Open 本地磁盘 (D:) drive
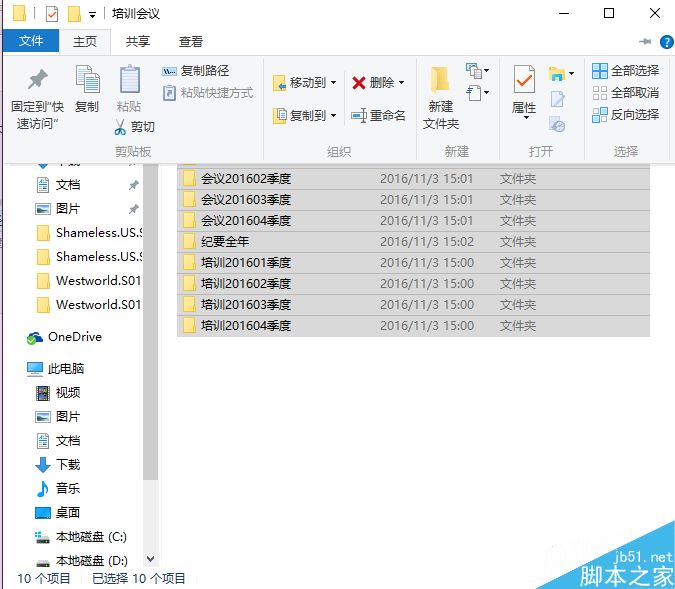Image resolution: width=675 pixels, height=589 pixels. pos(81,561)
